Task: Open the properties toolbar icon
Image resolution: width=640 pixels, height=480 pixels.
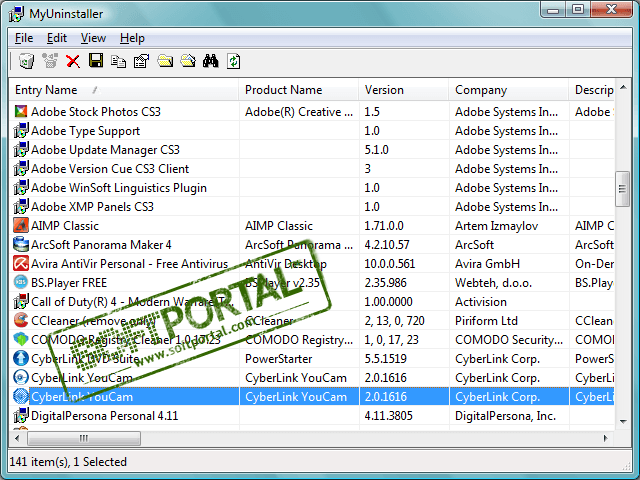Action: pos(142,61)
